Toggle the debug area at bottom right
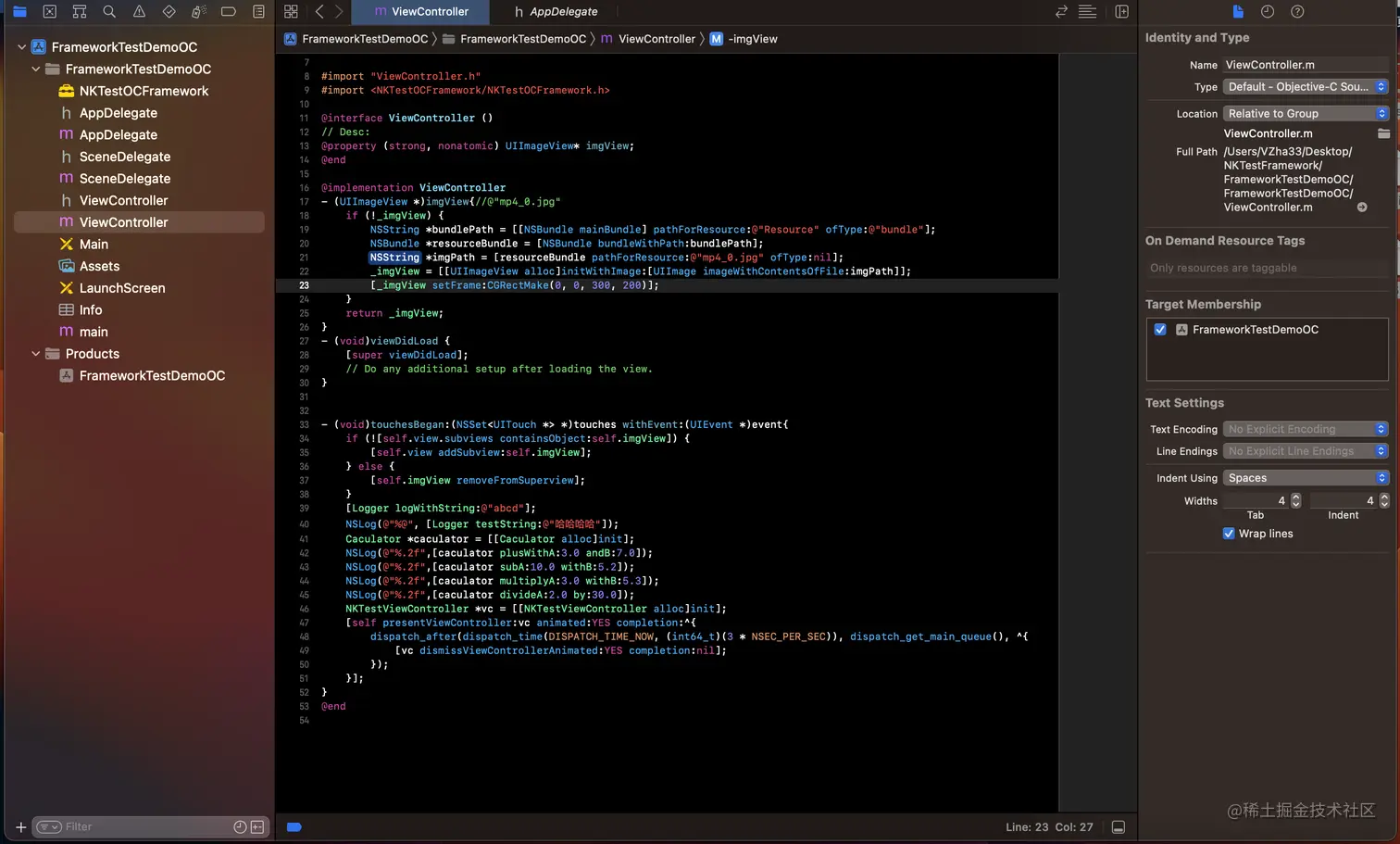This screenshot has width=1400, height=844. pyautogui.click(x=1119, y=827)
